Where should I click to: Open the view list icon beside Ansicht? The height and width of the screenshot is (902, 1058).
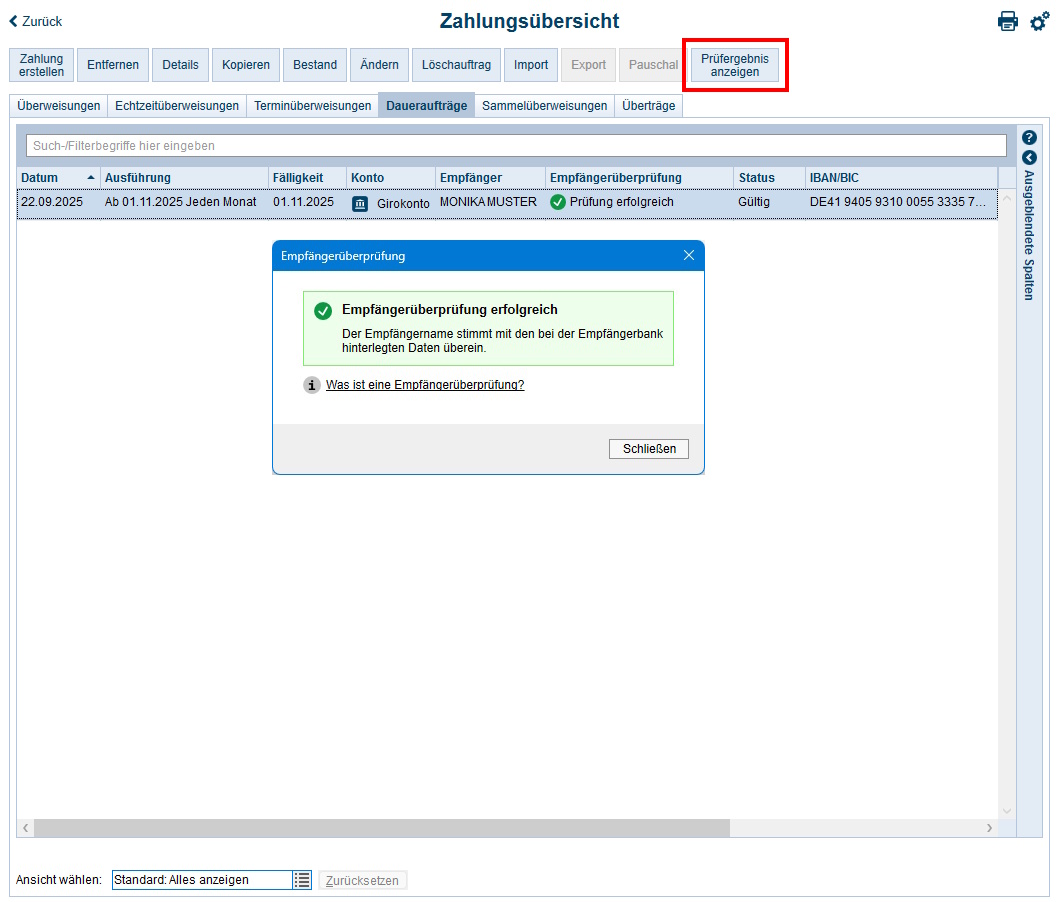coord(302,880)
